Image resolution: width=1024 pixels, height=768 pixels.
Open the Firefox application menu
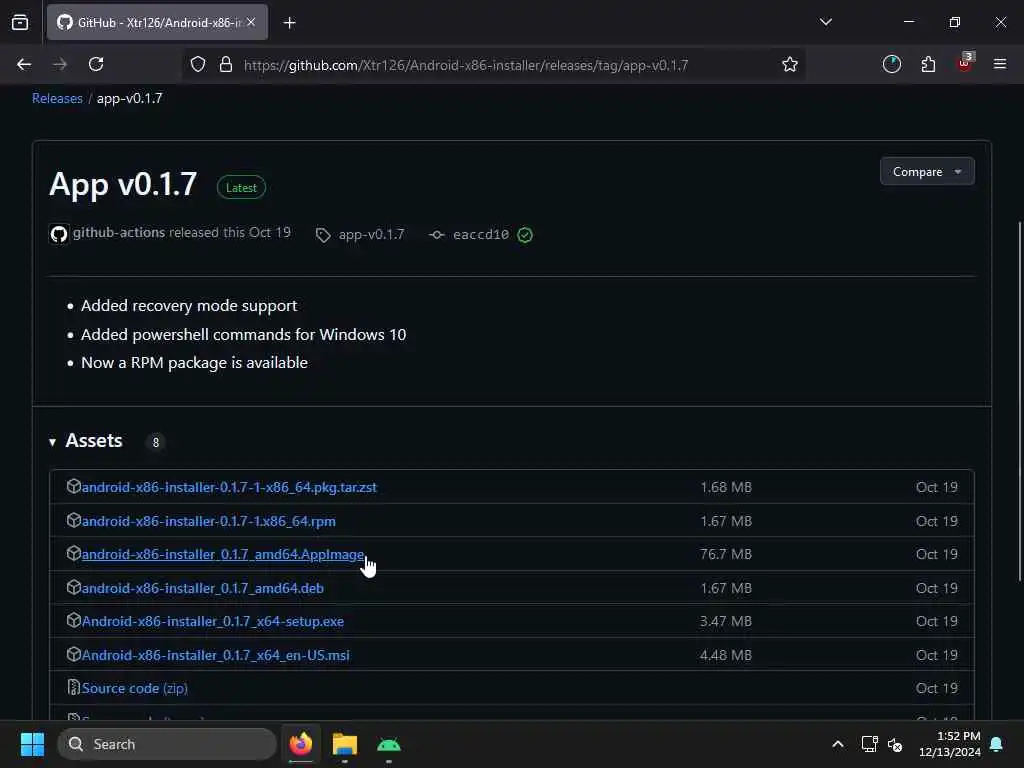pyautogui.click(x=1000, y=64)
